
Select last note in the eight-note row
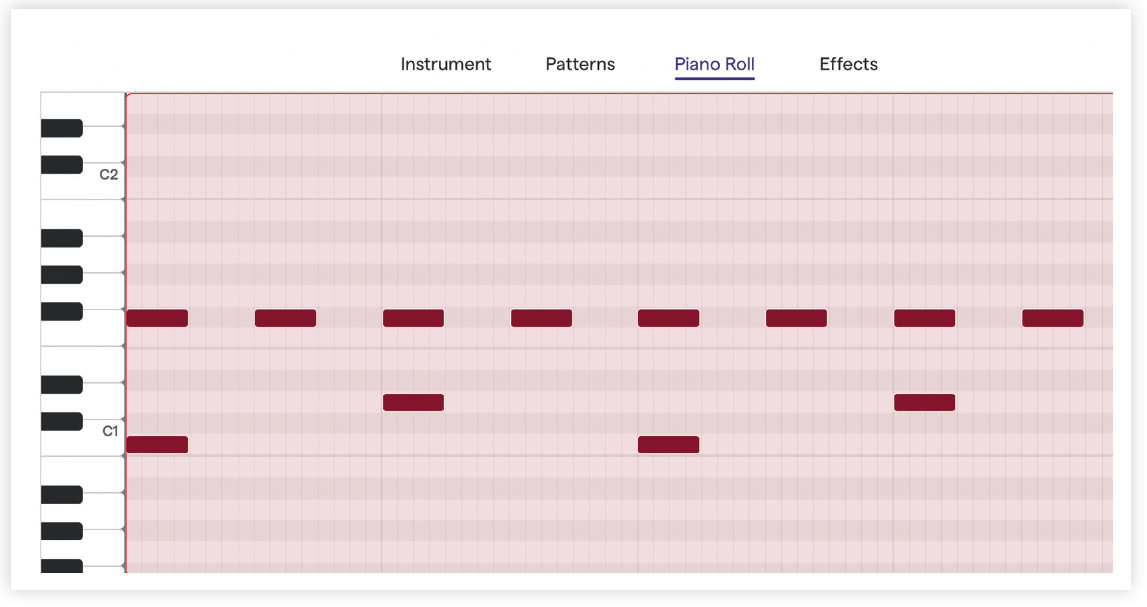coord(1053,318)
